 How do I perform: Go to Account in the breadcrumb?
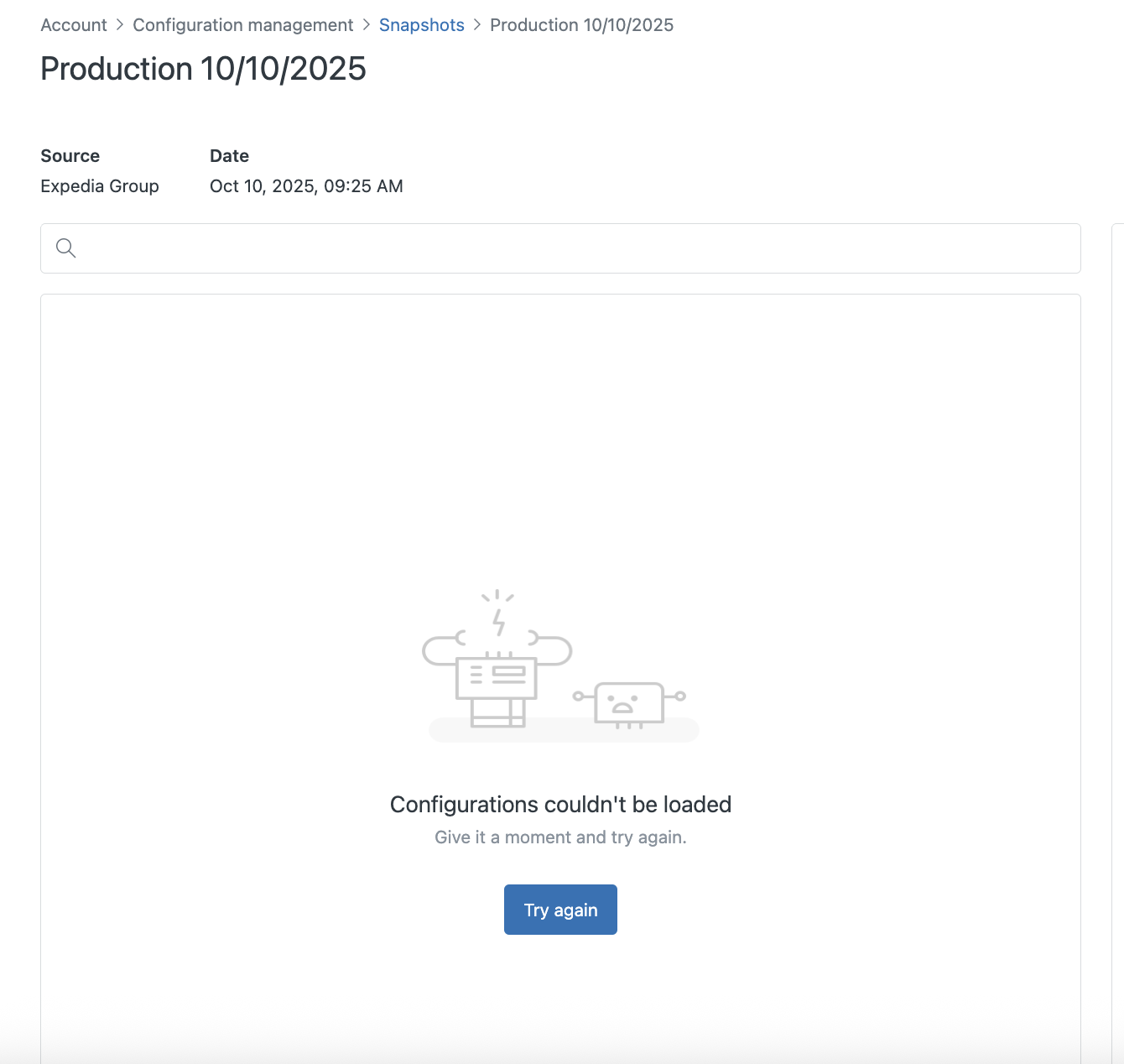click(74, 25)
